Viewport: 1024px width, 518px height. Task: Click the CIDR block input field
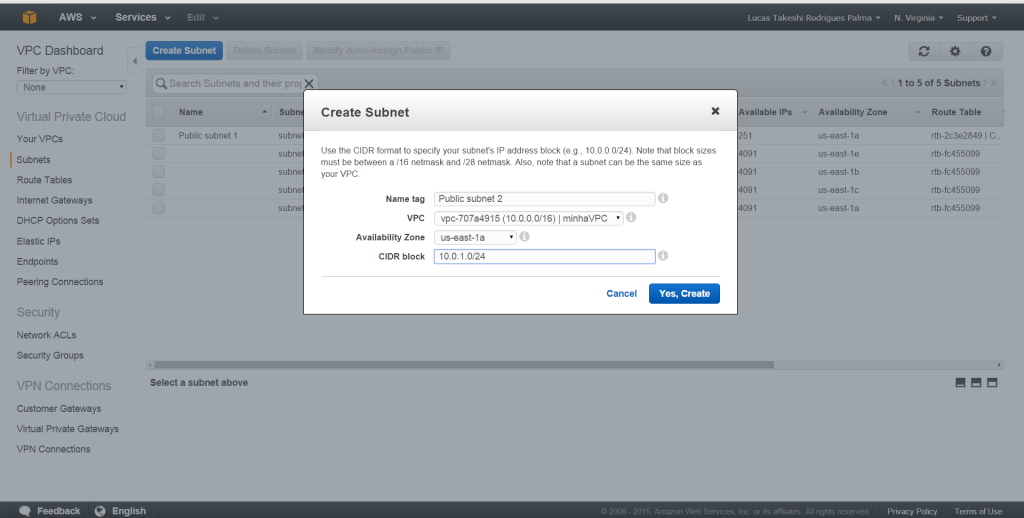545,257
